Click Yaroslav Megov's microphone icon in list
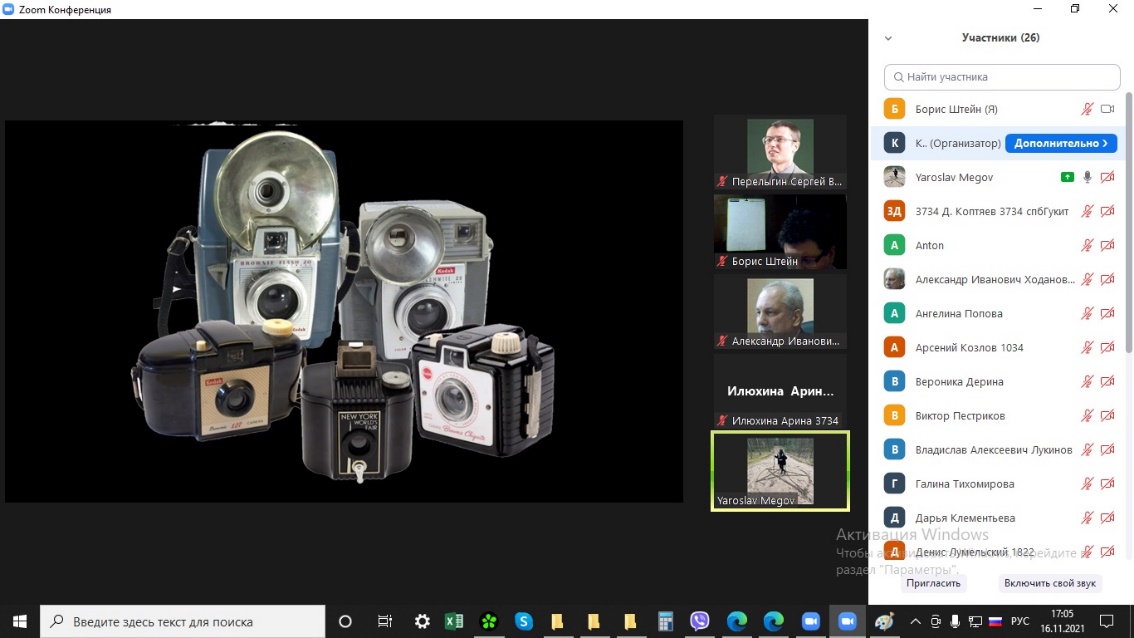Image resolution: width=1134 pixels, height=638 pixels. 1087,177
